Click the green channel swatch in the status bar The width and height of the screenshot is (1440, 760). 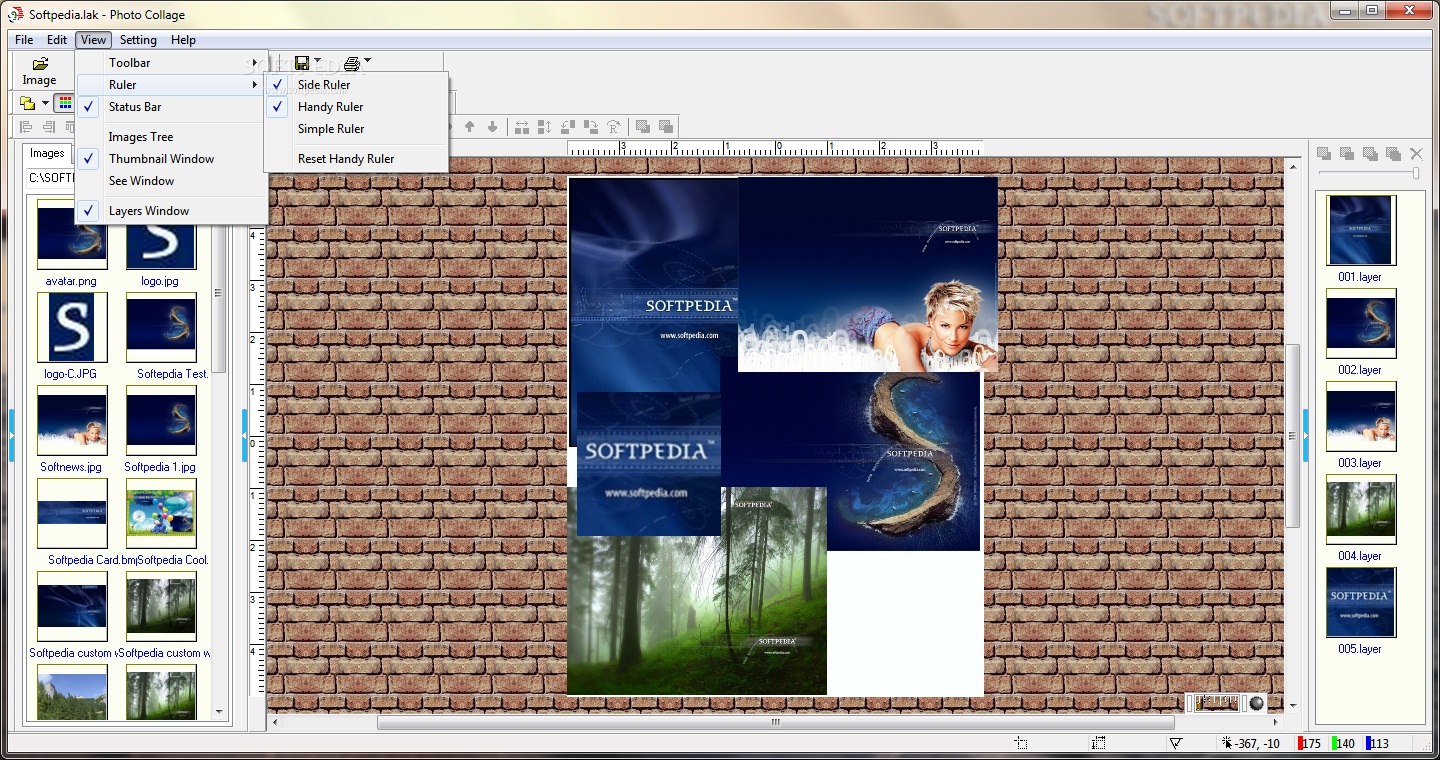click(1335, 743)
